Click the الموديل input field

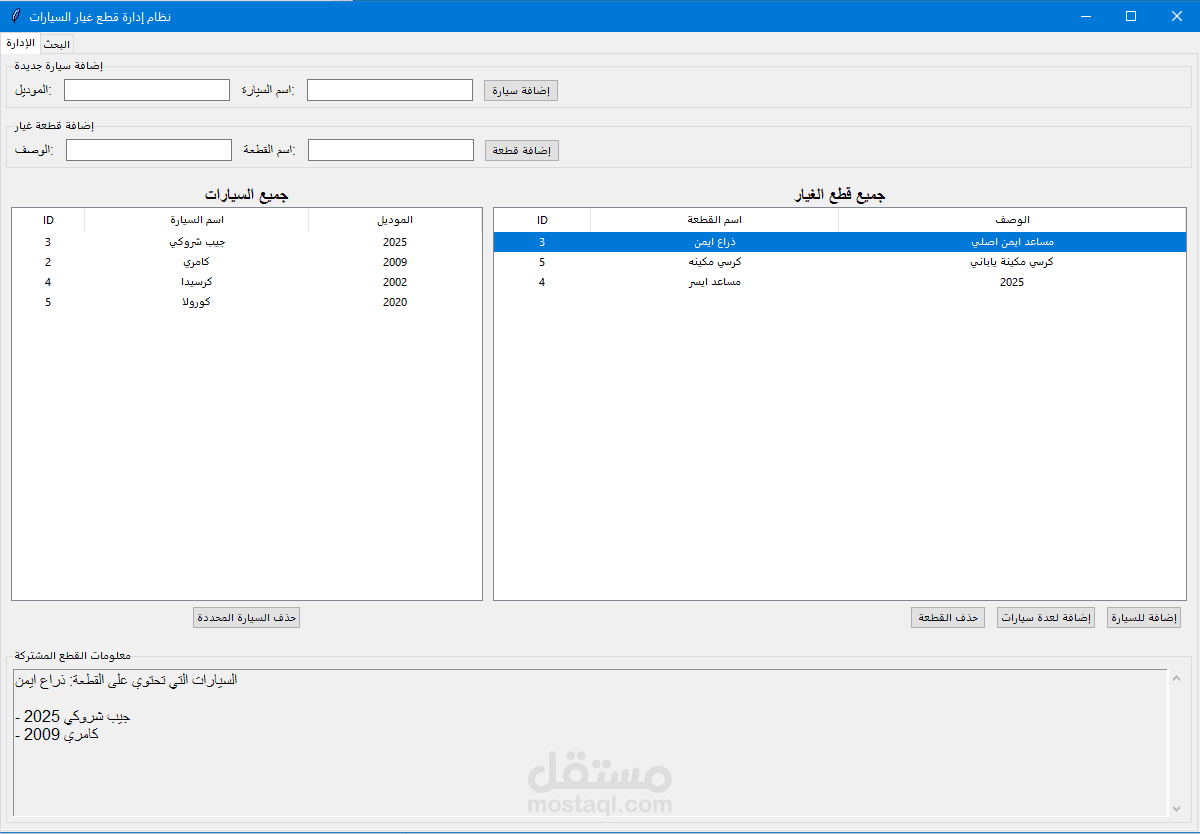click(147, 90)
